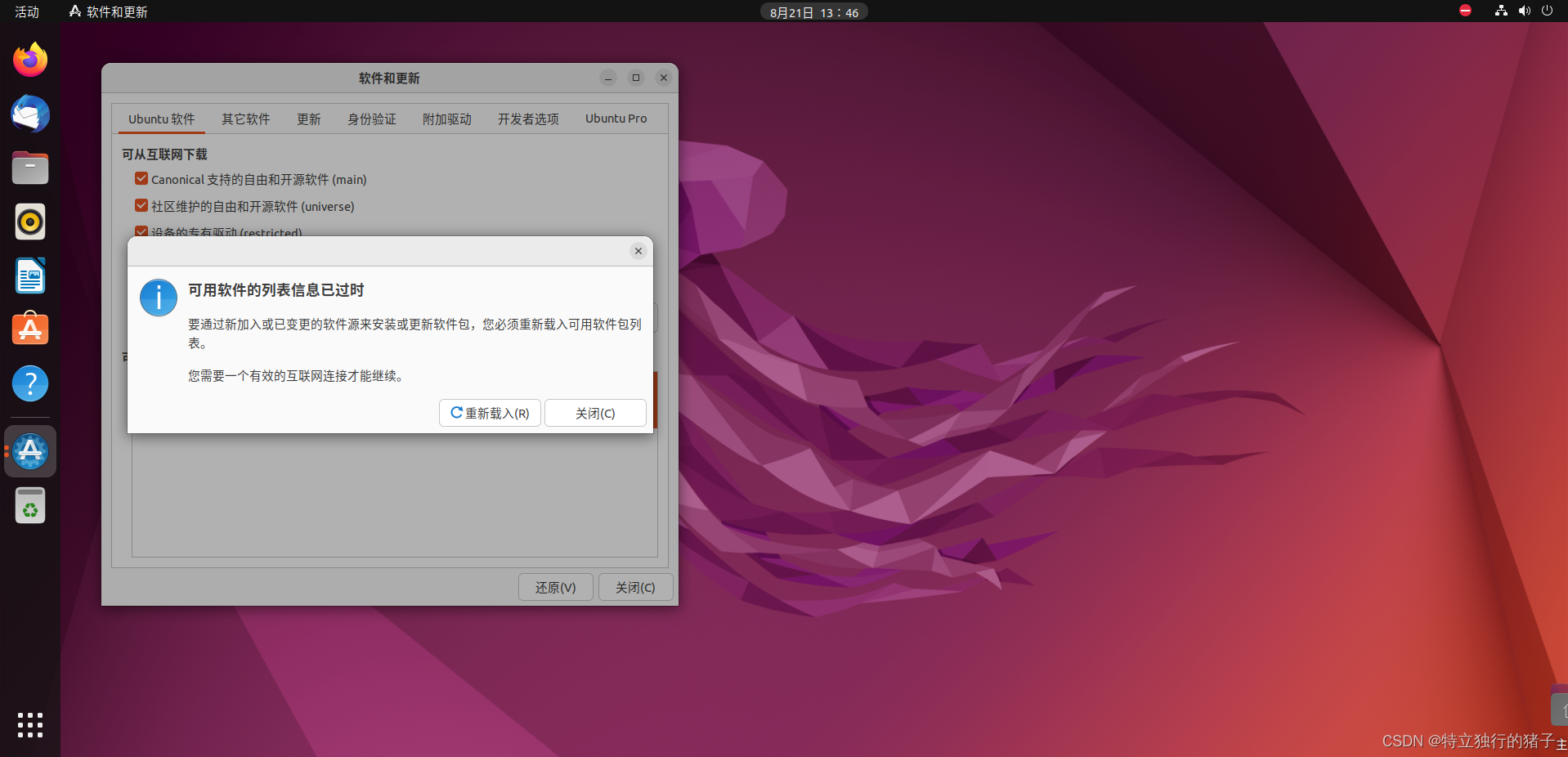Close the outdated software list dialog with X
Screen dimensions: 1568x757
[638, 251]
